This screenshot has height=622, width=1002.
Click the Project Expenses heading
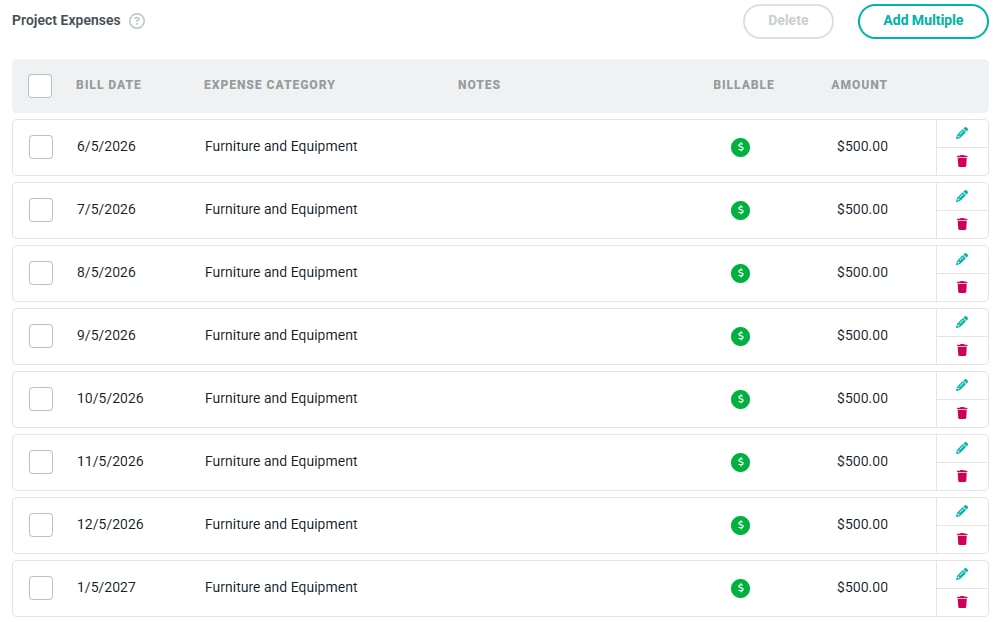coord(66,20)
